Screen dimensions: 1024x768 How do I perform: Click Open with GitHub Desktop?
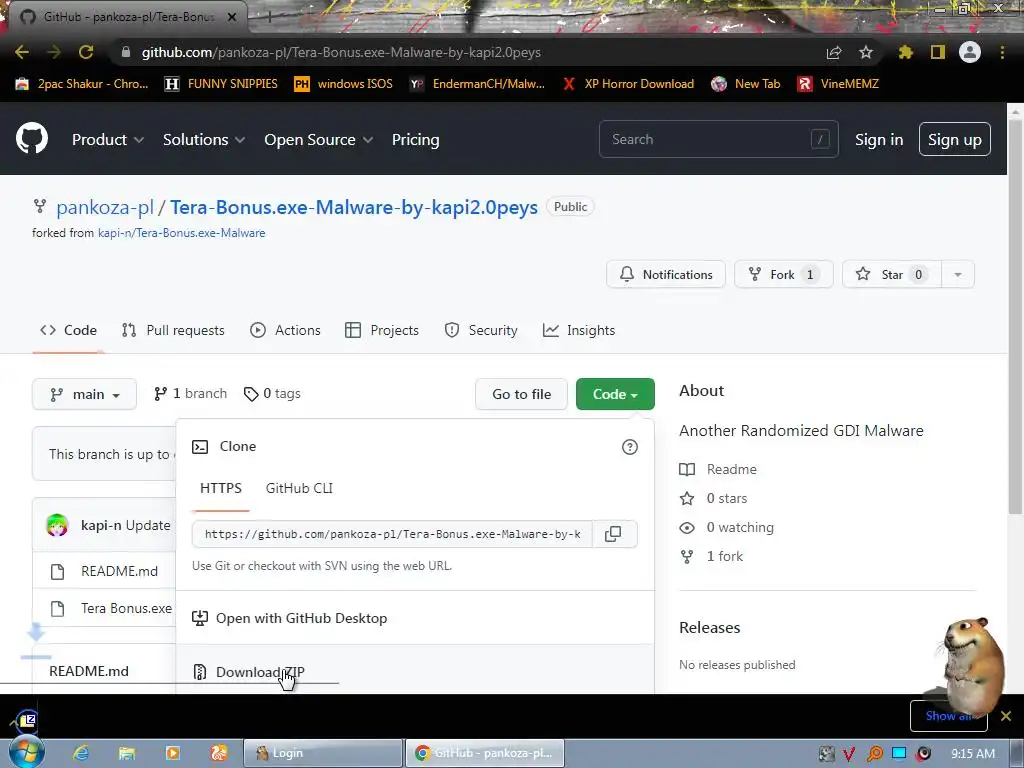click(415, 618)
